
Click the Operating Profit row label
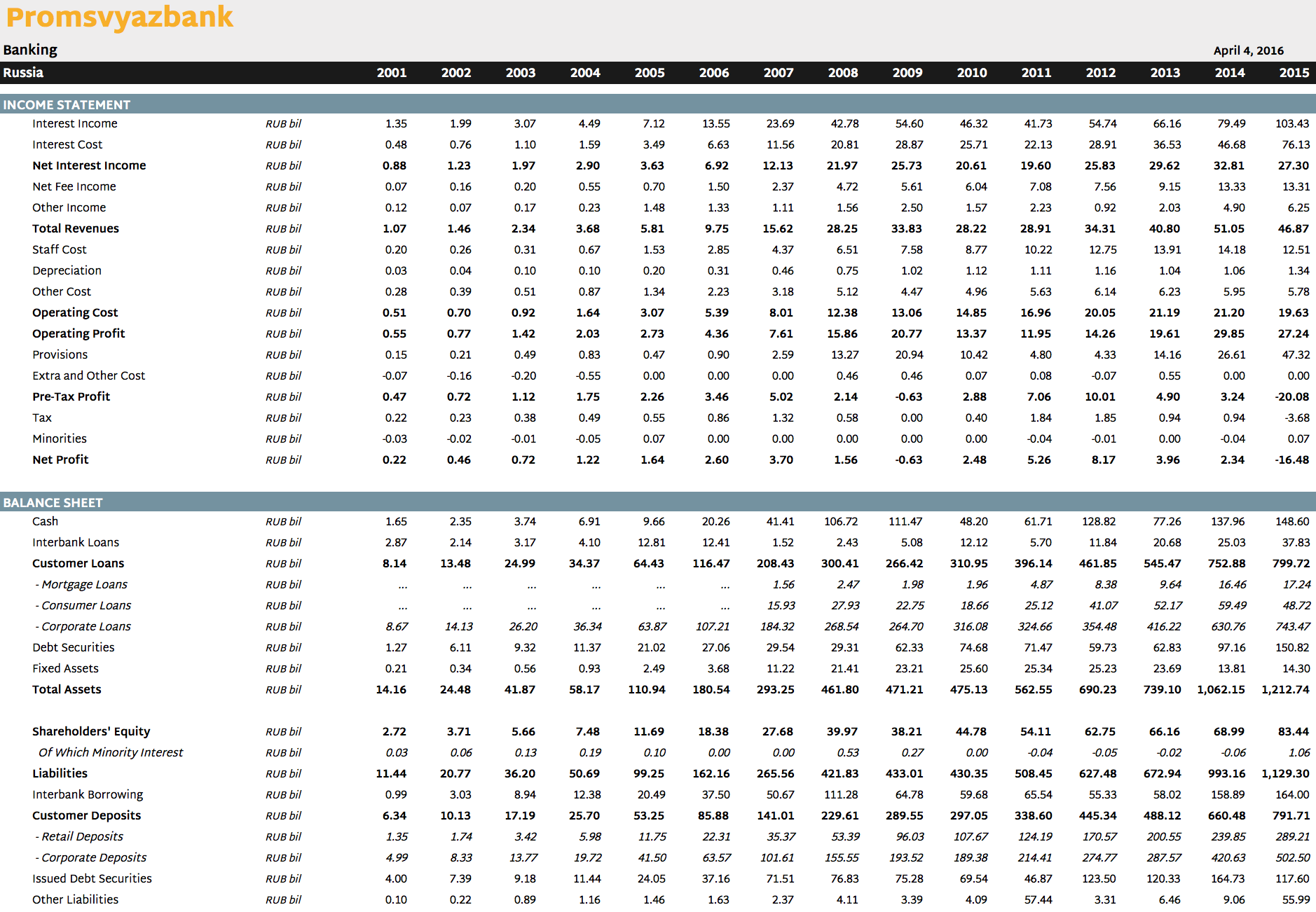[x=78, y=334]
